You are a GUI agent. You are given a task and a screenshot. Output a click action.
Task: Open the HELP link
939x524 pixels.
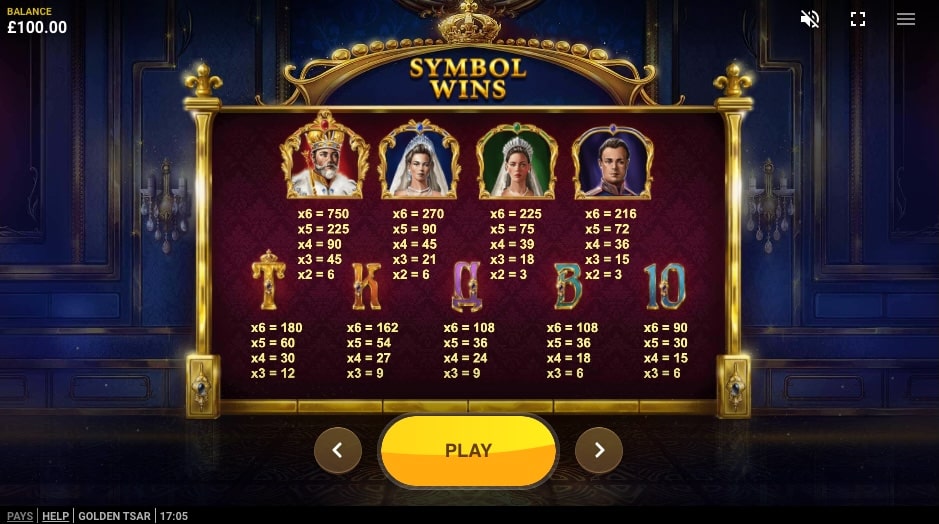tap(55, 516)
